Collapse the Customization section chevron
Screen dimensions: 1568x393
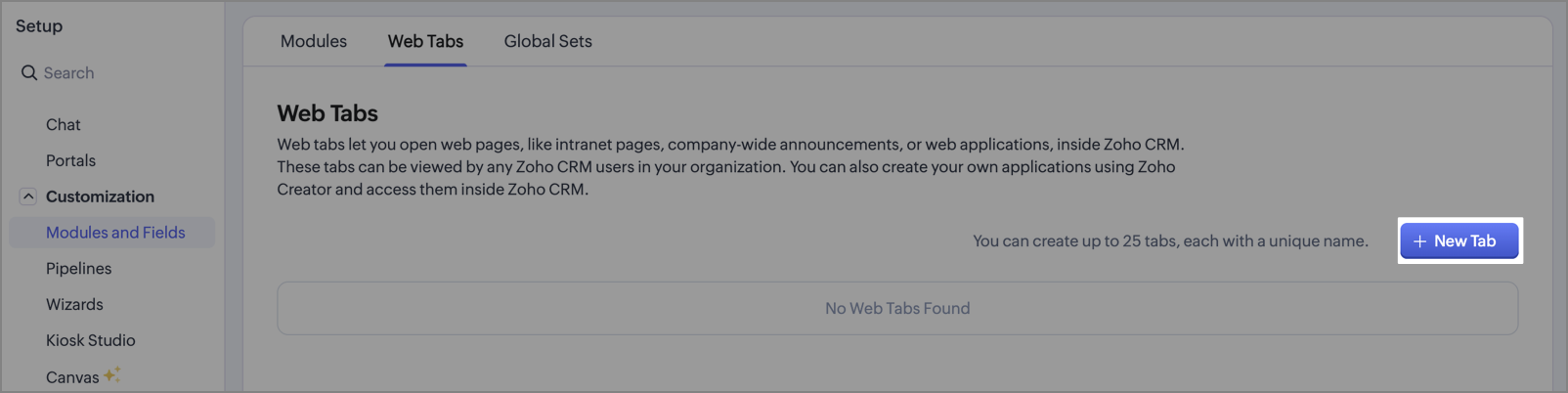(28, 196)
